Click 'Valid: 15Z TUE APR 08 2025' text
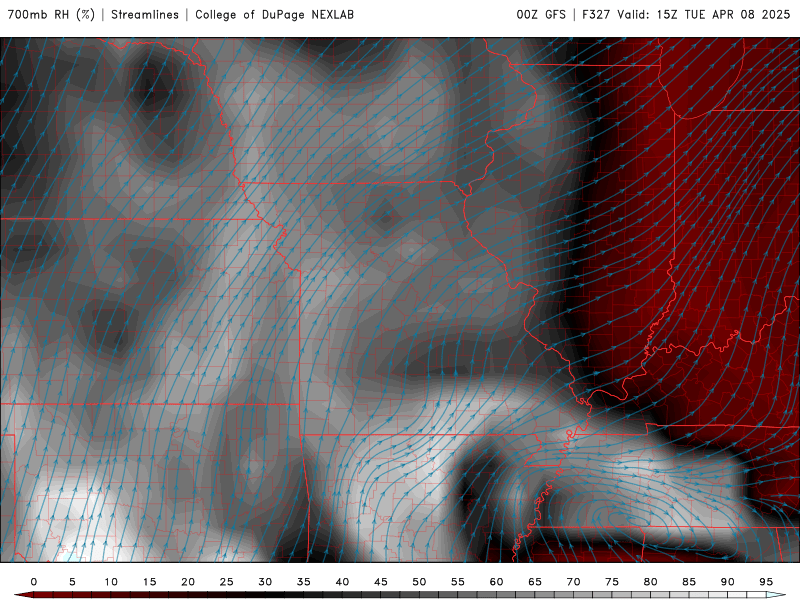The image size is (800, 600). (704, 15)
